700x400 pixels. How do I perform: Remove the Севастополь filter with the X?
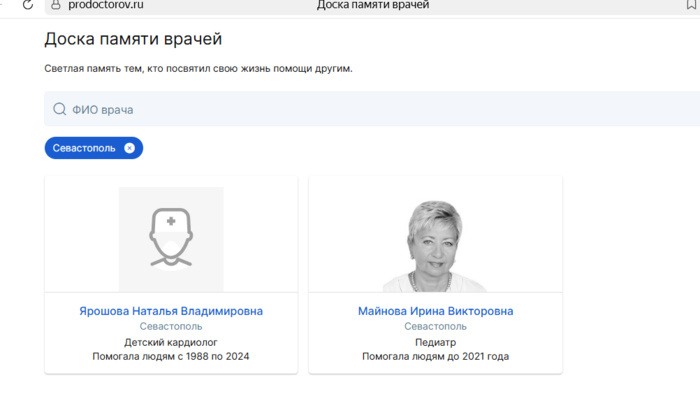point(129,148)
